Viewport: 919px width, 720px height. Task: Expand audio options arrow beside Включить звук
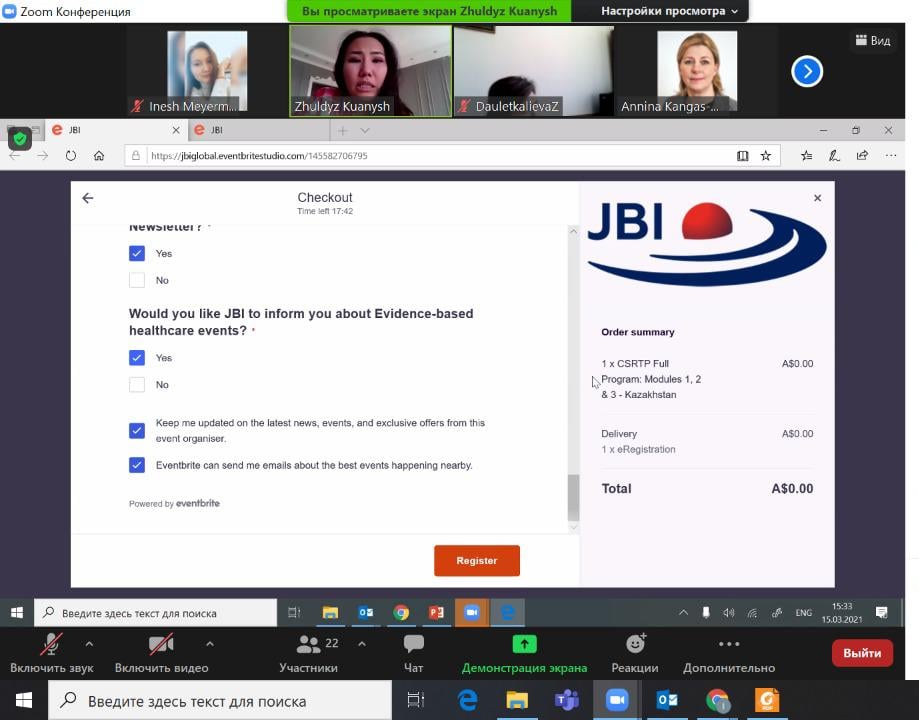point(89,644)
